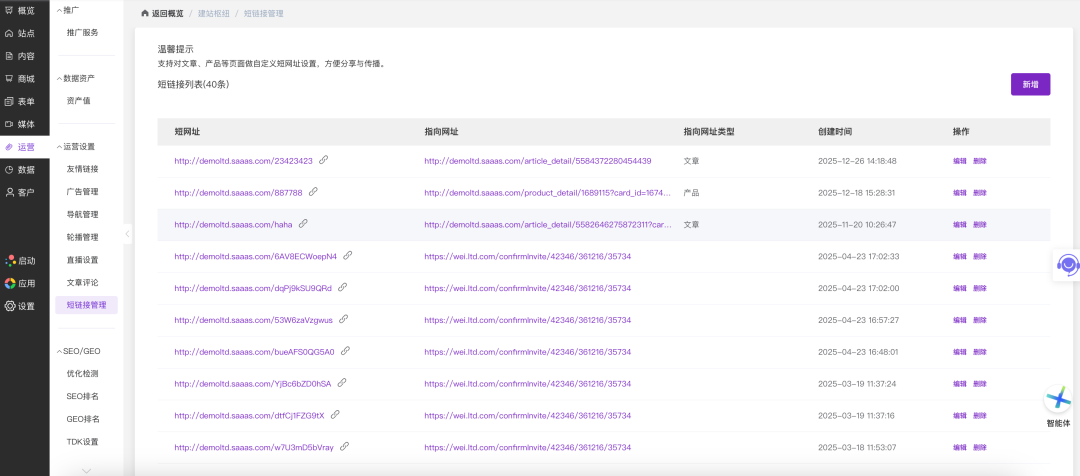Click 编辑 for the 23423423 short link
The width and height of the screenshot is (1080, 476).
tap(959, 161)
